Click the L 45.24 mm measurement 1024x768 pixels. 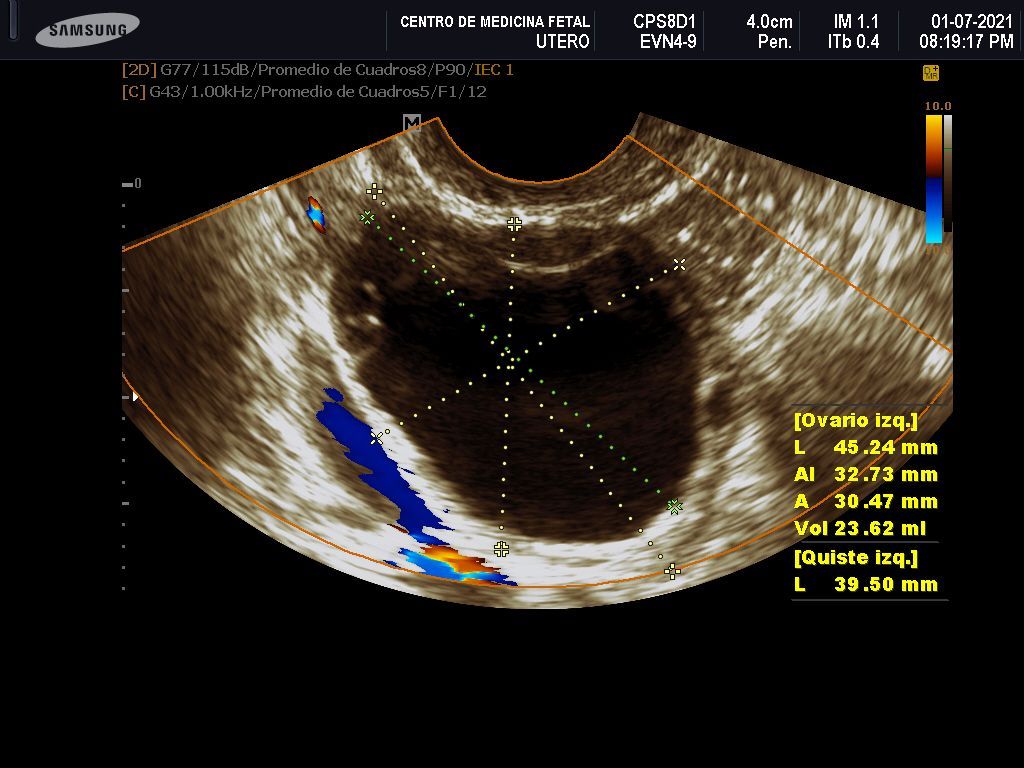[x=866, y=447]
